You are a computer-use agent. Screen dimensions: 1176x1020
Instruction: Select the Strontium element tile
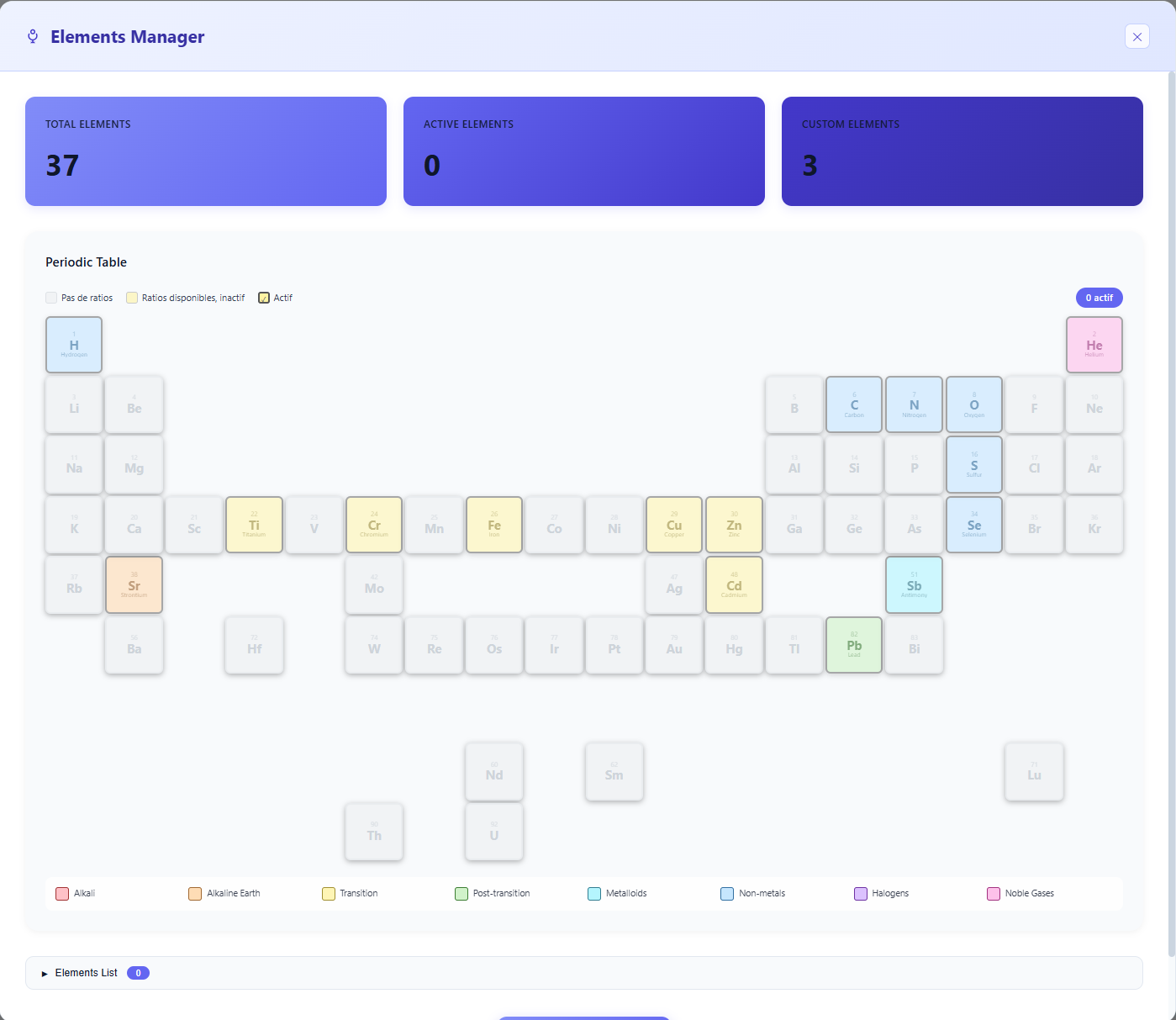click(x=134, y=584)
